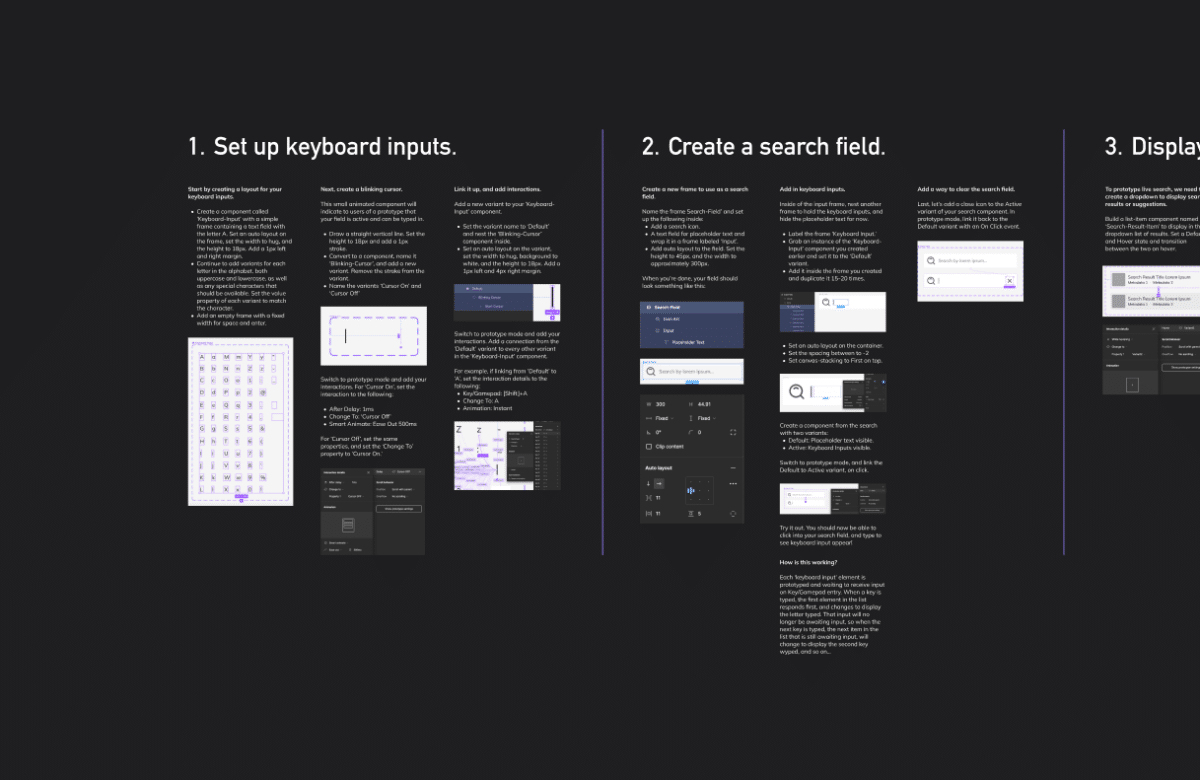The image size is (1200, 780).
Task: Select the magnifying glass icon in the search mockup
Action: pyautogui.click(x=650, y=371)
